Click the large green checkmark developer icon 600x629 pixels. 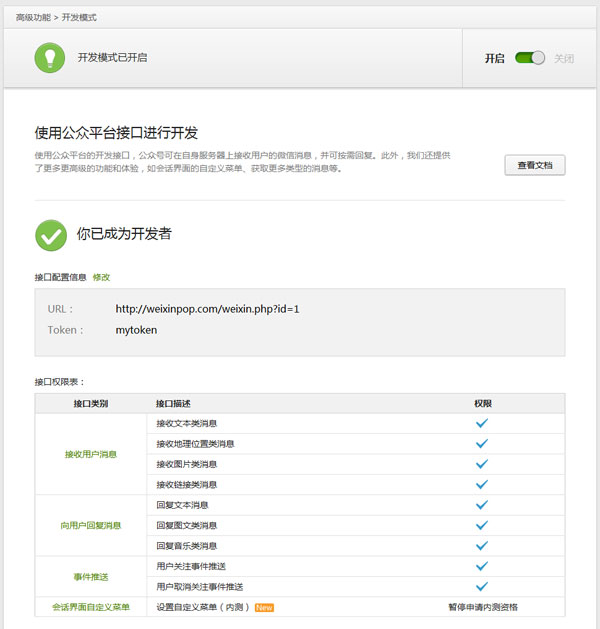coord(51,235)
